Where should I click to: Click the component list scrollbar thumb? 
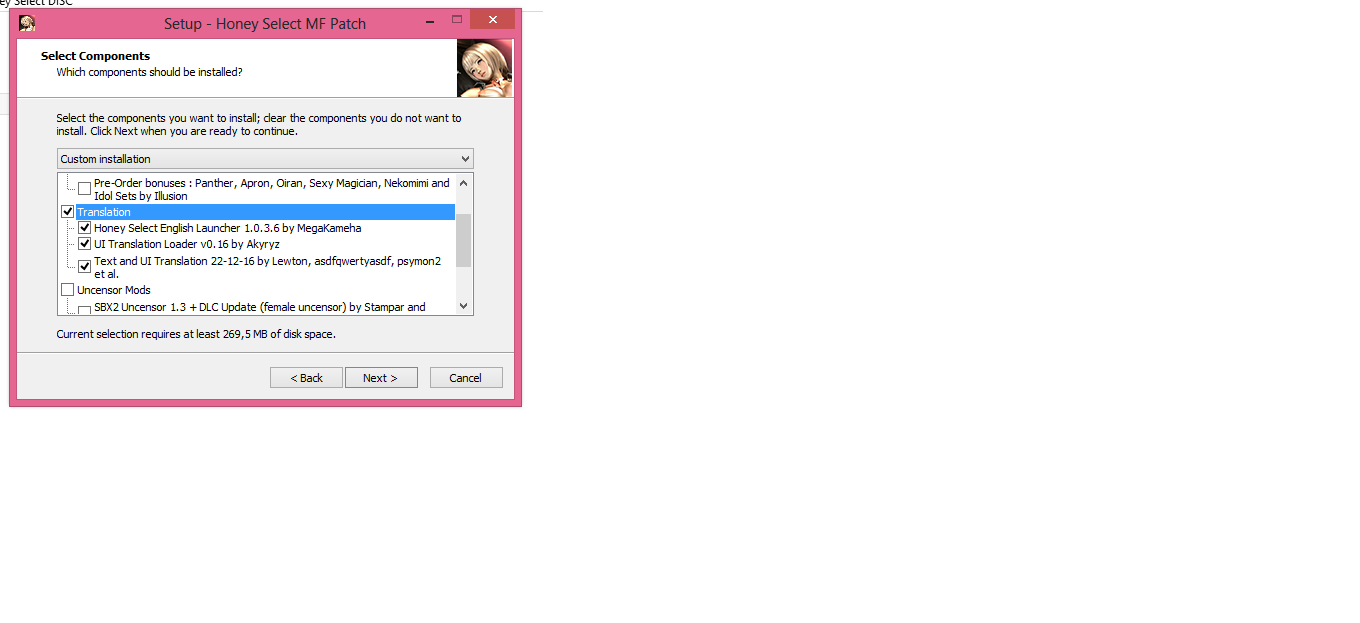(463, 240)
